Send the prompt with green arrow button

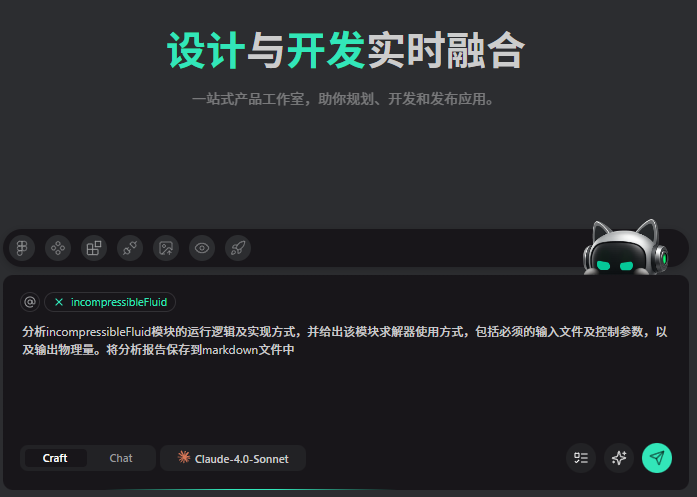657,458
